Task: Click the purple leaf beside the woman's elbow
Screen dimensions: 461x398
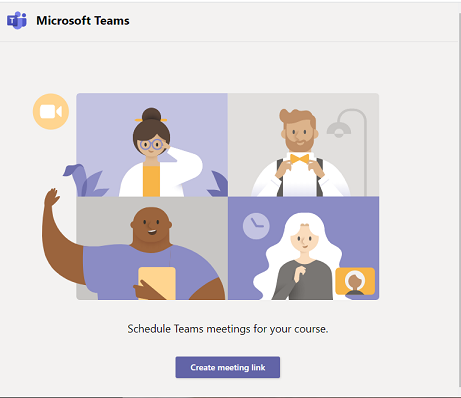Action: pos(218,183)
